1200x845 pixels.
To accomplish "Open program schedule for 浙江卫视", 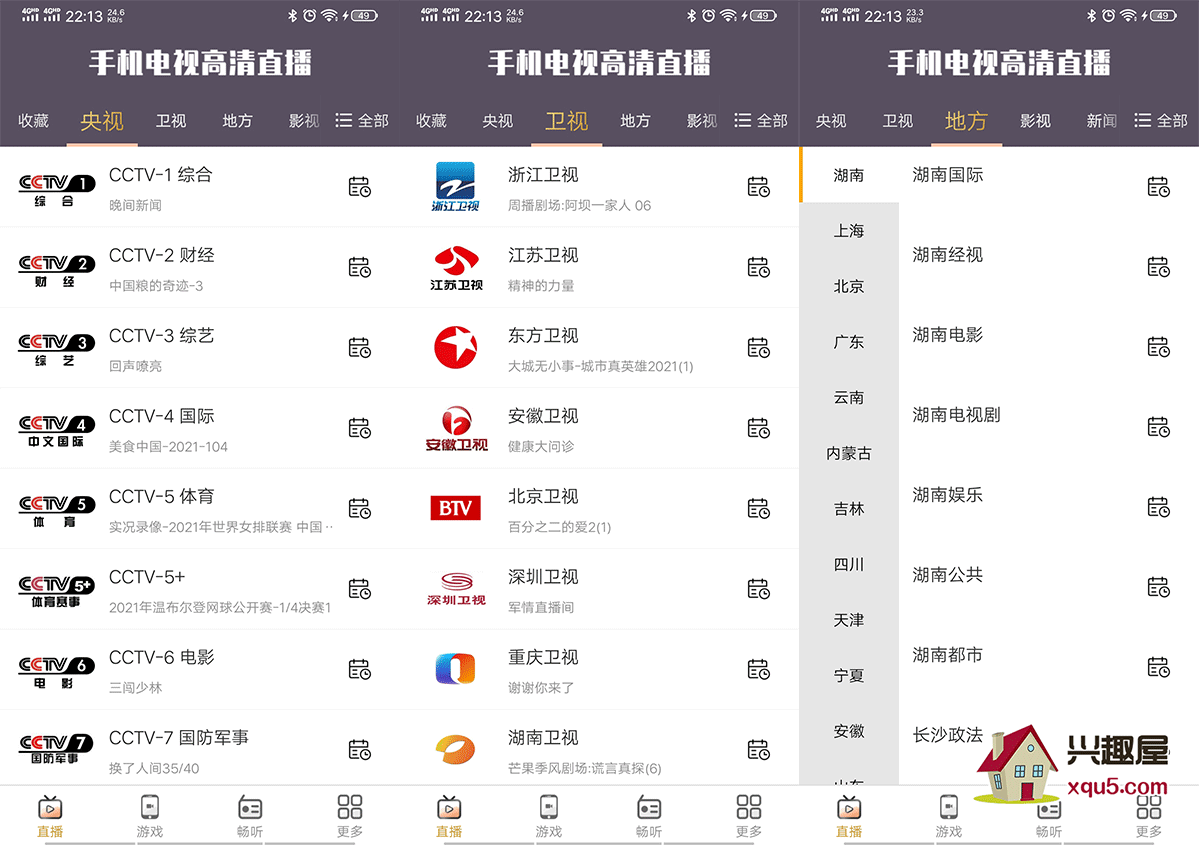I will coord(759,187).
